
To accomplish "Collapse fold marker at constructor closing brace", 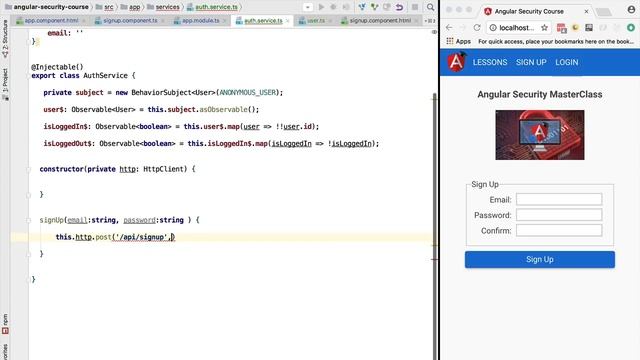I will [29, 195].
